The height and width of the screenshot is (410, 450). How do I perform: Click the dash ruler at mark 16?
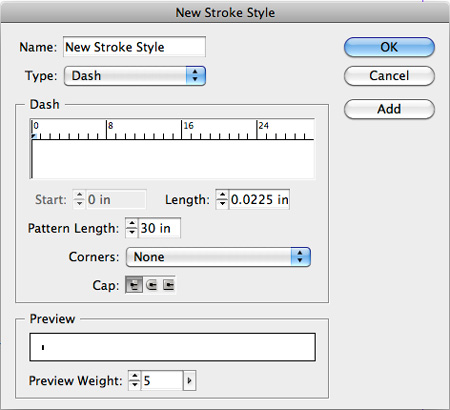tap(182, 130)
